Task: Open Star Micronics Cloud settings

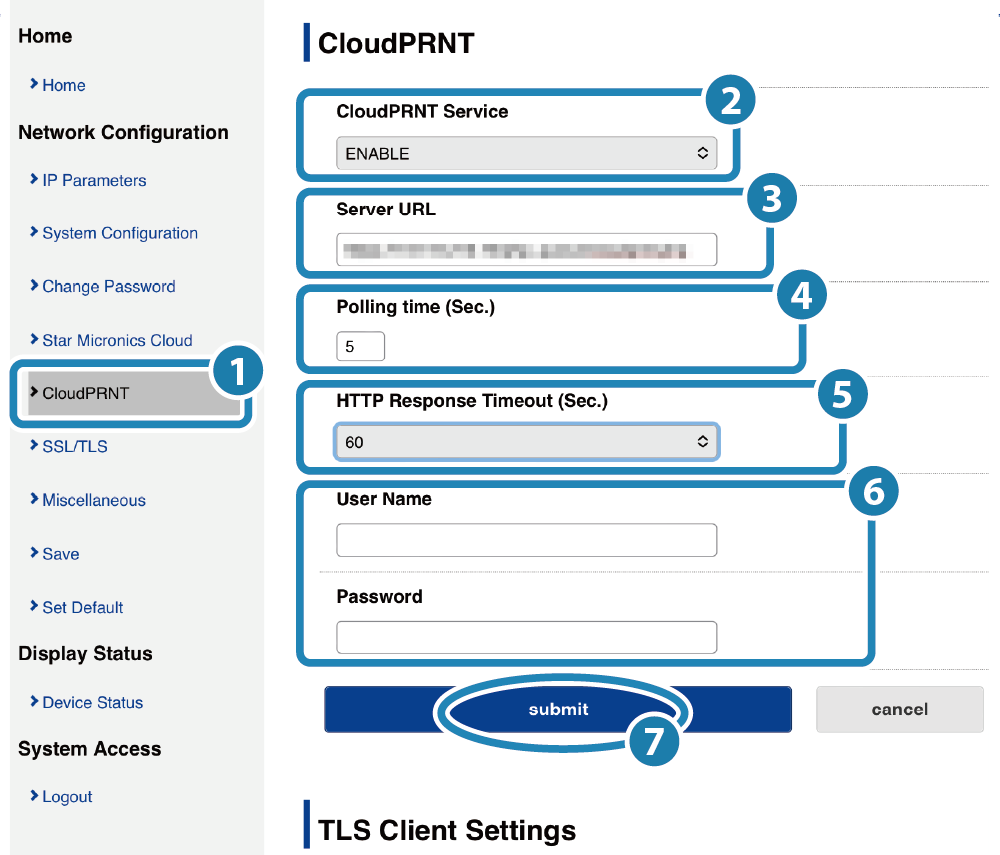Action: (116, 341)
